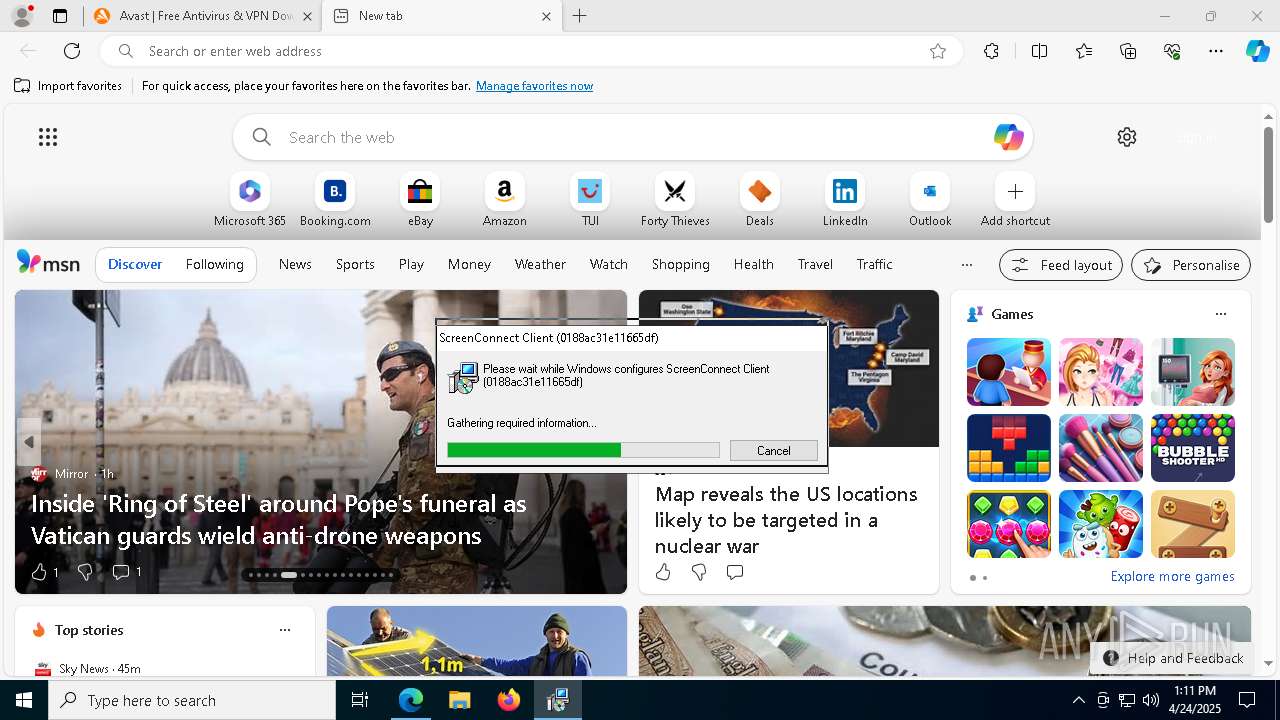
Task: Open a new browser tab
Action: tap(580, 16)
